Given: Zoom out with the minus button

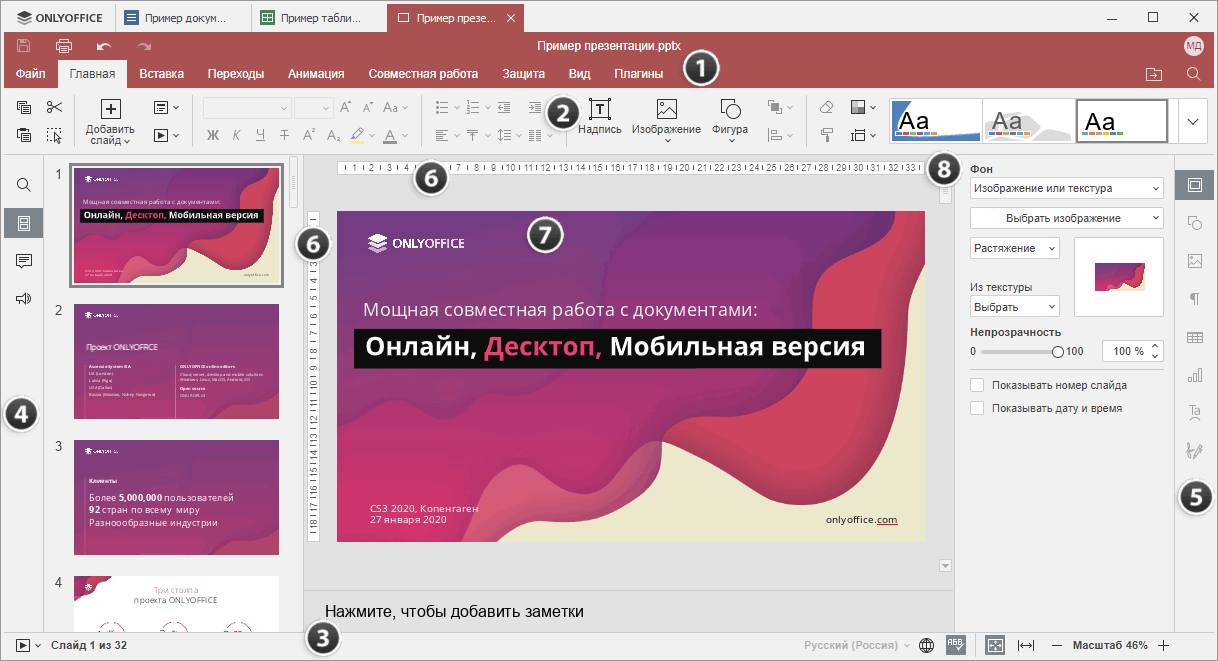Looking at the screenshot, I should pyautogui.click(x=1057, y=646).
